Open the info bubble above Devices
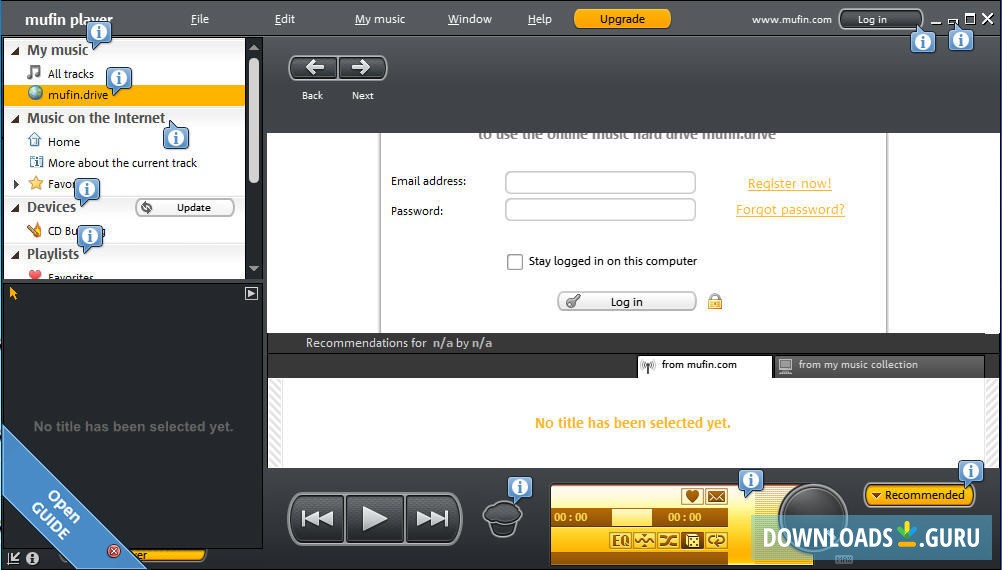The height and width of the screenshot is (570, 1002). point(86,190)
